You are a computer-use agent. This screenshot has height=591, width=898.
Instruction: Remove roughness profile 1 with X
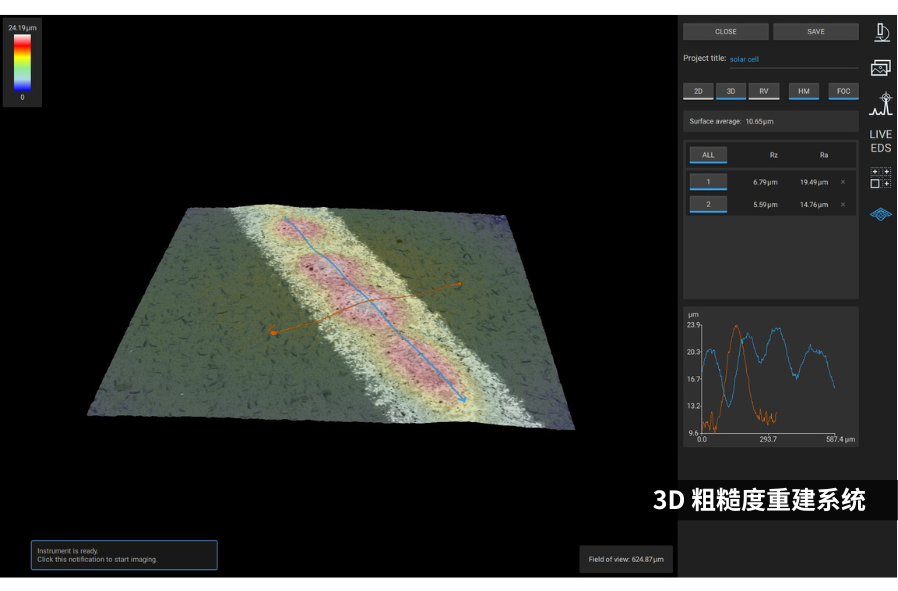point(843,182)
